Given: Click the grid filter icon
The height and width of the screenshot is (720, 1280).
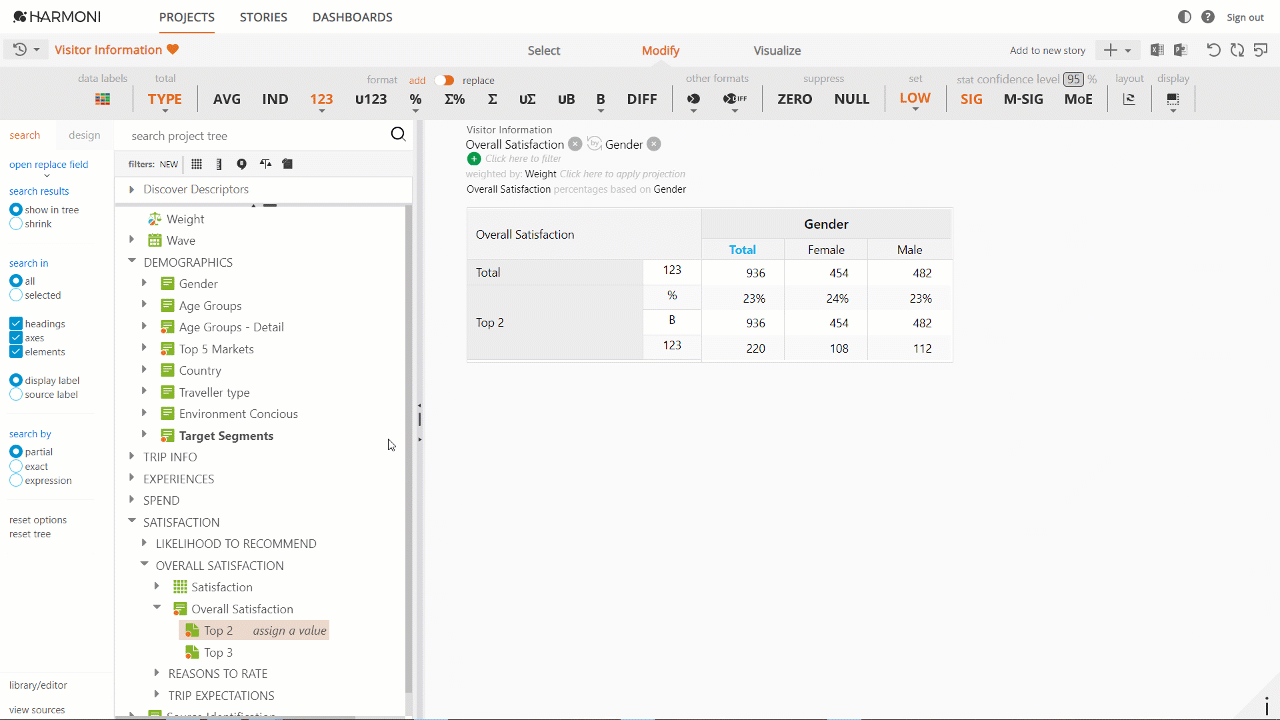Looking at the screenshot, I should [x=197, y=164].
